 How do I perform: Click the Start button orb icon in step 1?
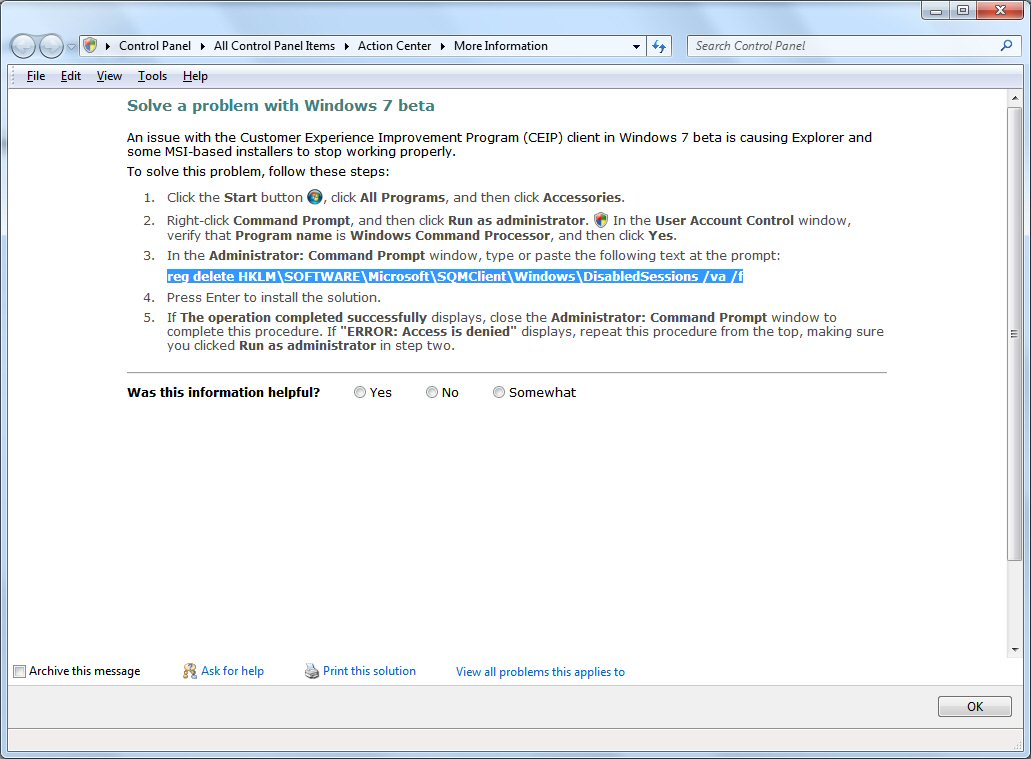(315, 197)
